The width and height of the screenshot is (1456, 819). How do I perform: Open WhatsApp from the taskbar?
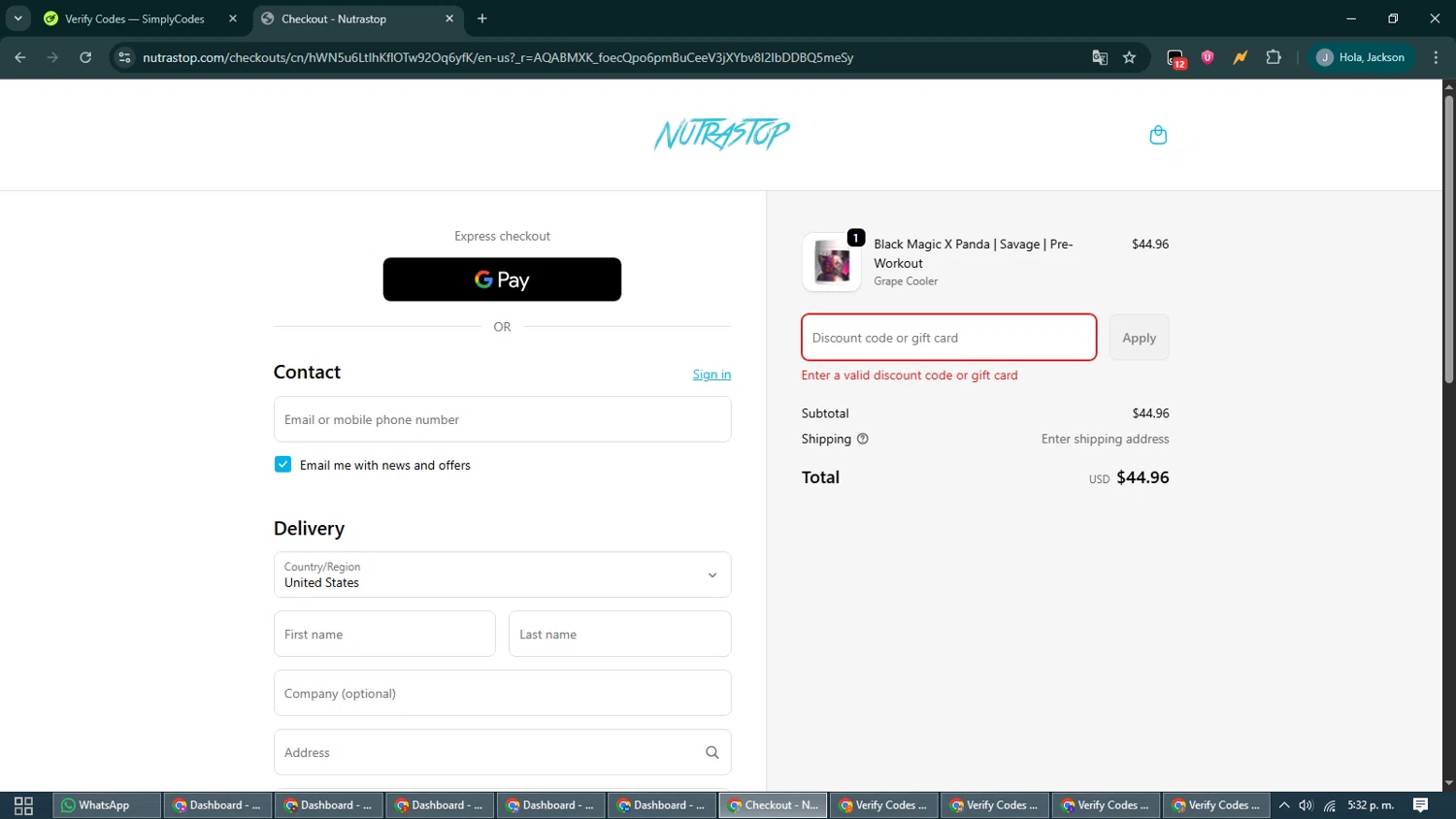106,805
